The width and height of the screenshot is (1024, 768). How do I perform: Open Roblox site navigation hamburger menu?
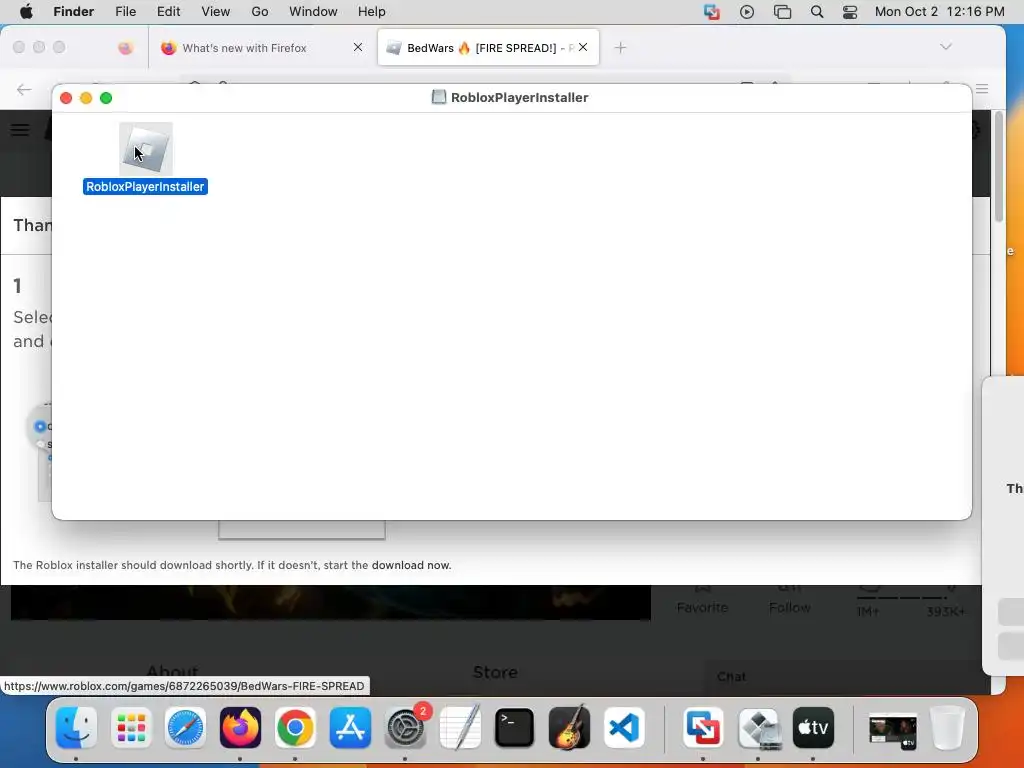pyautogui.click(x=20, y=129)
